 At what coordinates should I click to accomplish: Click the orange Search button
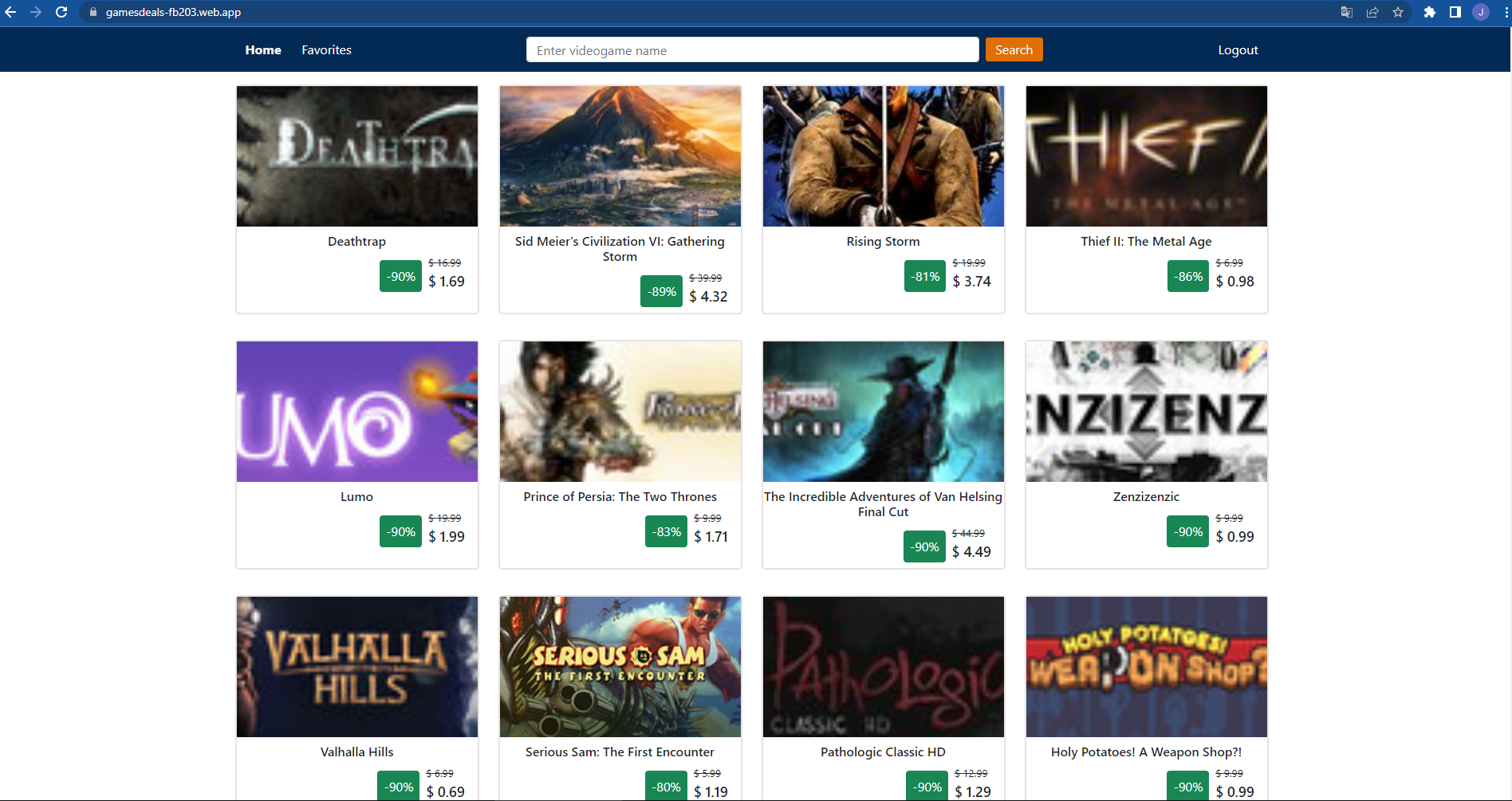click(x=1014, y=49)
